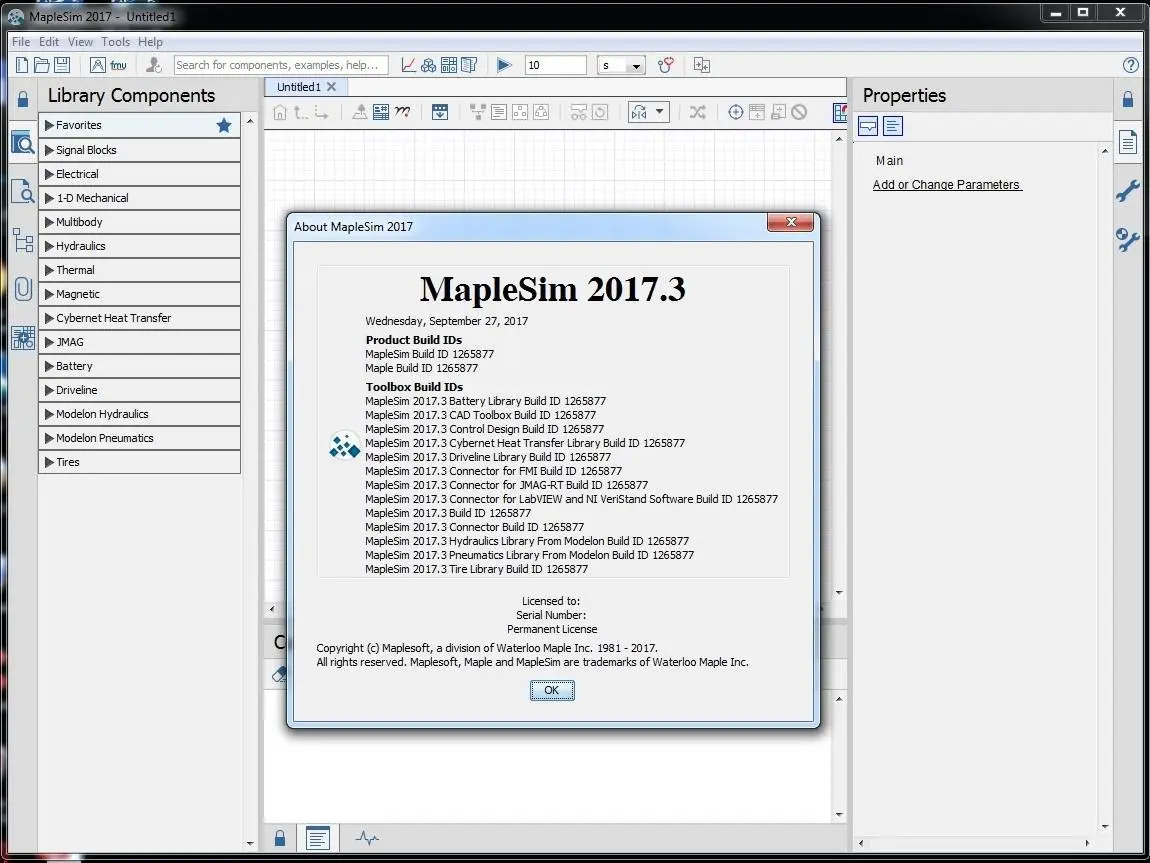This screenshot has height=863, width=1150.
Task: Expand the Signal Blocks palette
Action: [139, 150]
